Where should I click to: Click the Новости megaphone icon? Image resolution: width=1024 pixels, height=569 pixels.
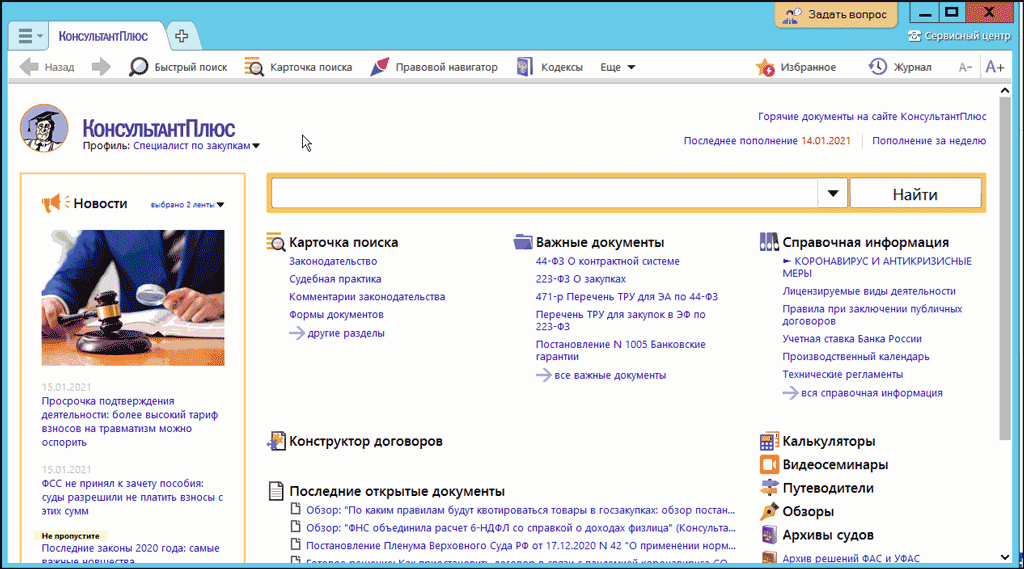56,203
